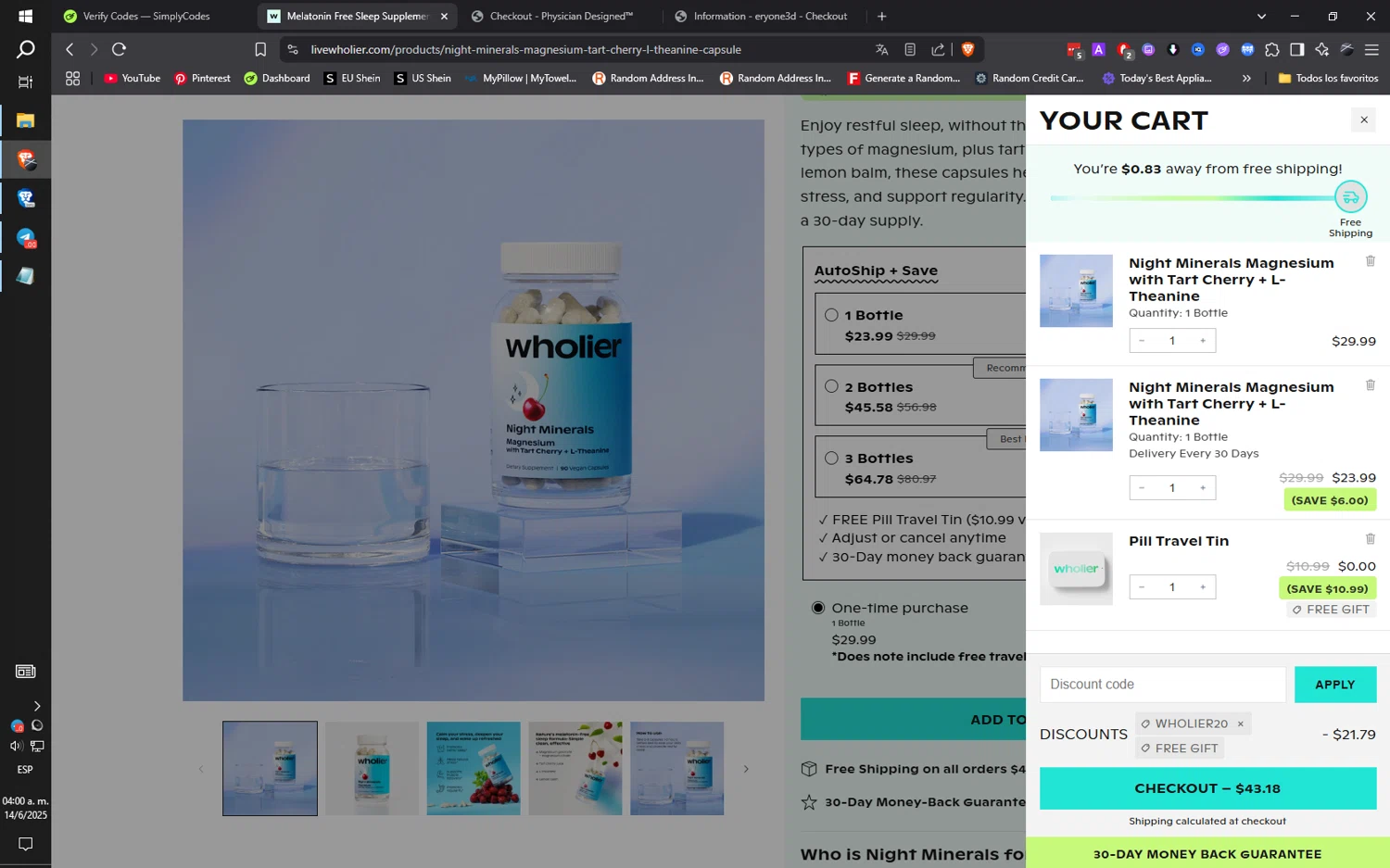The width and height of the screenshot is (1390, 868).
Task: Open Task View on taskbar
Action: point(25,82)
